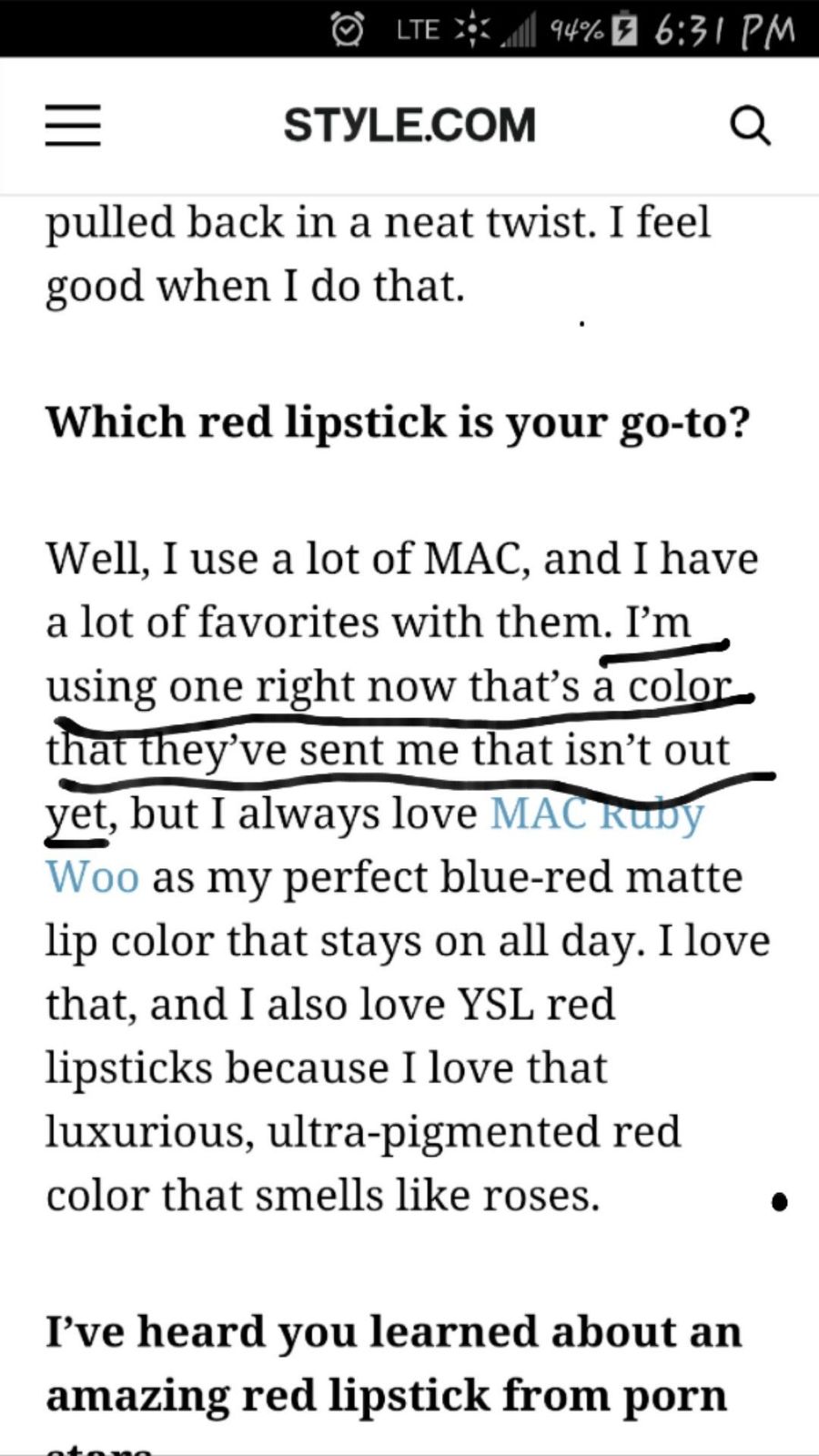Tap the LTE network indicator
The image size is (819, 1456).
coord(418,30)
